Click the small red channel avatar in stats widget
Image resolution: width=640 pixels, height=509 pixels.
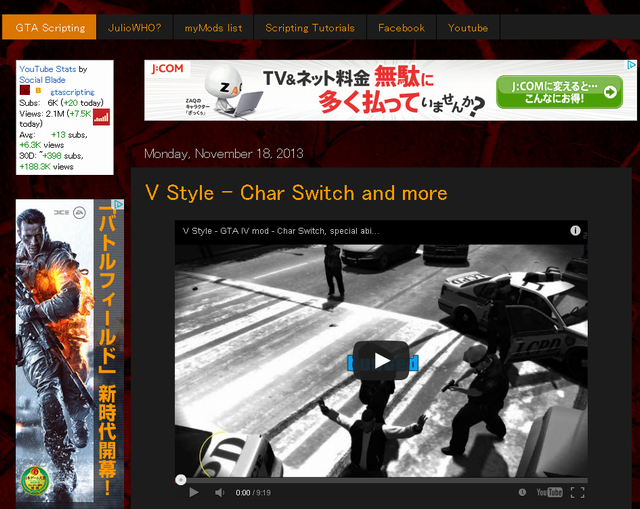[25, 91]
